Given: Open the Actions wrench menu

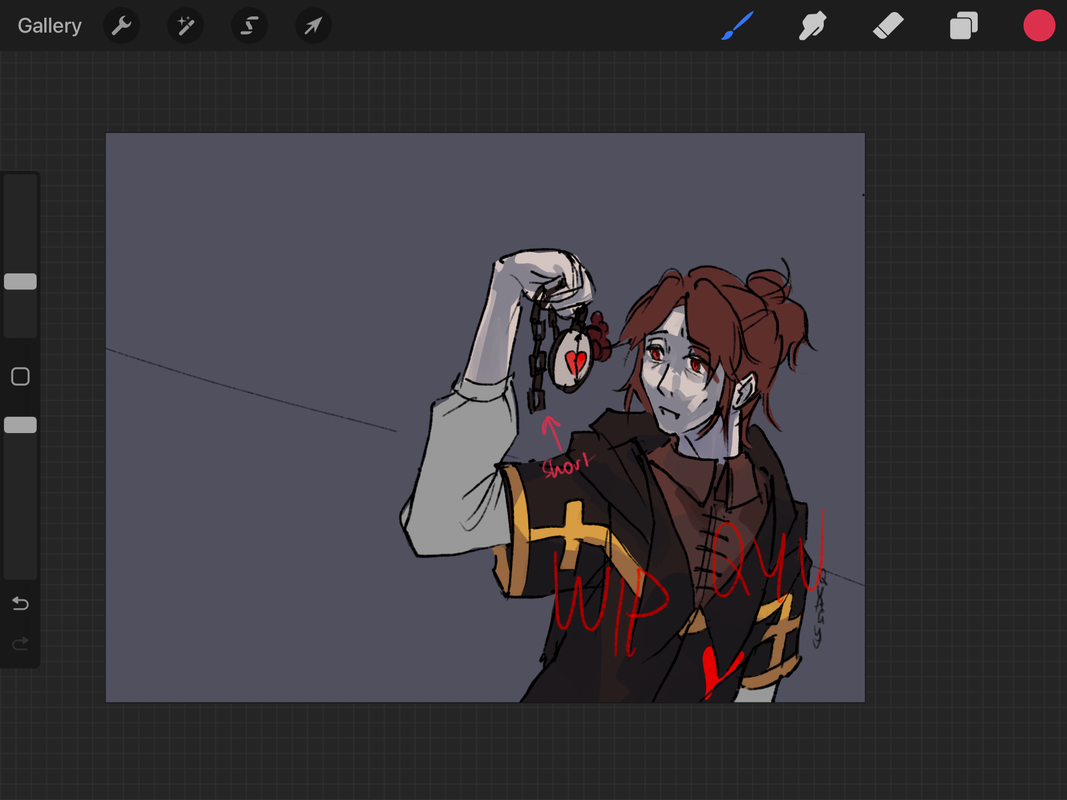Looking at the screenshot, I should (x=122, y=26).
